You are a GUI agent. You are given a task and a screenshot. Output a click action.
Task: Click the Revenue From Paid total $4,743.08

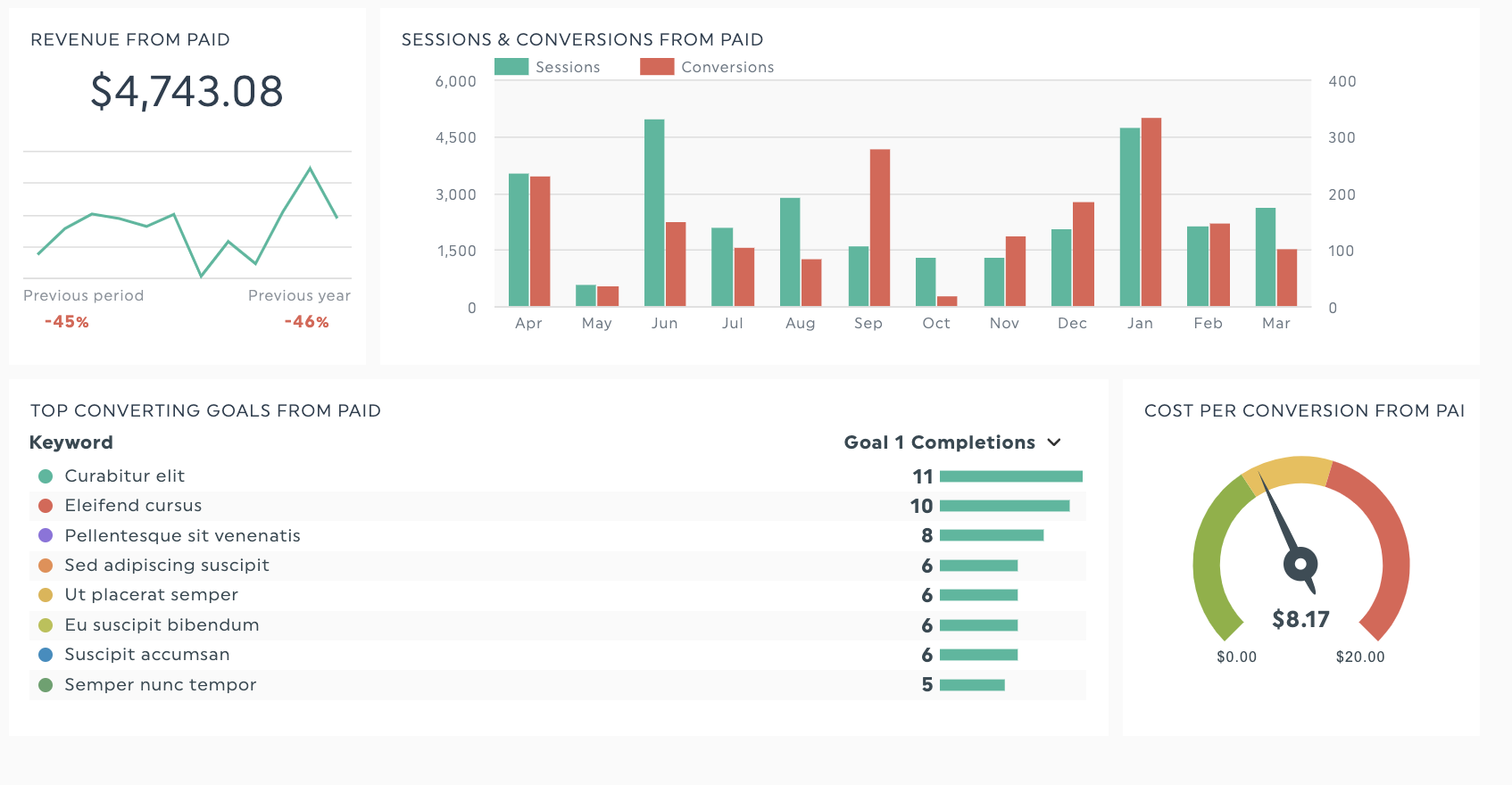187,92
